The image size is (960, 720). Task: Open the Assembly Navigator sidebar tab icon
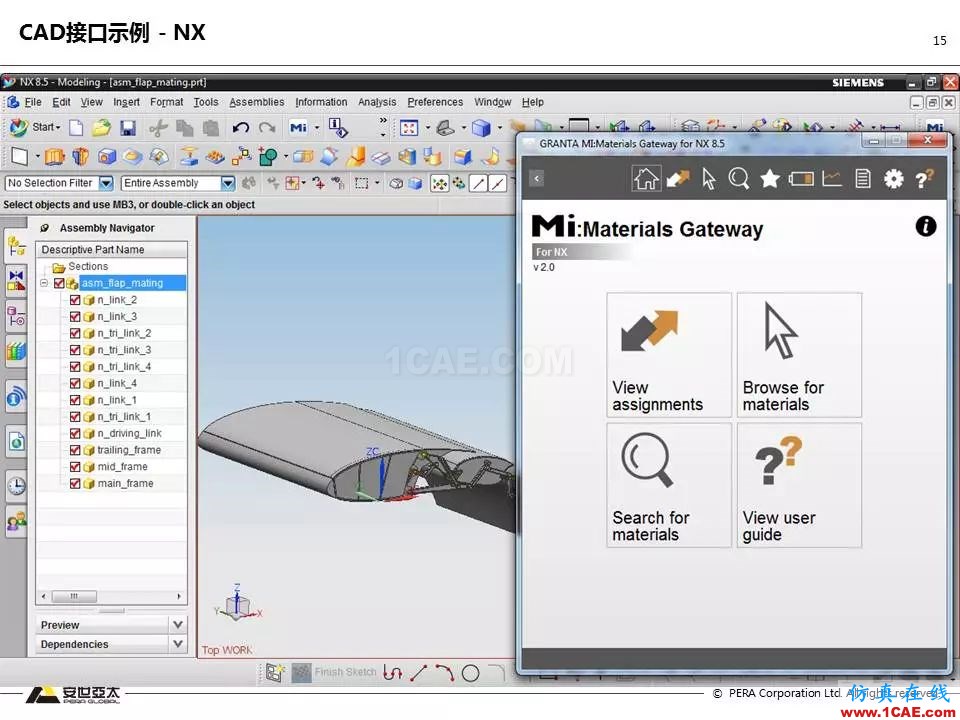17,246
